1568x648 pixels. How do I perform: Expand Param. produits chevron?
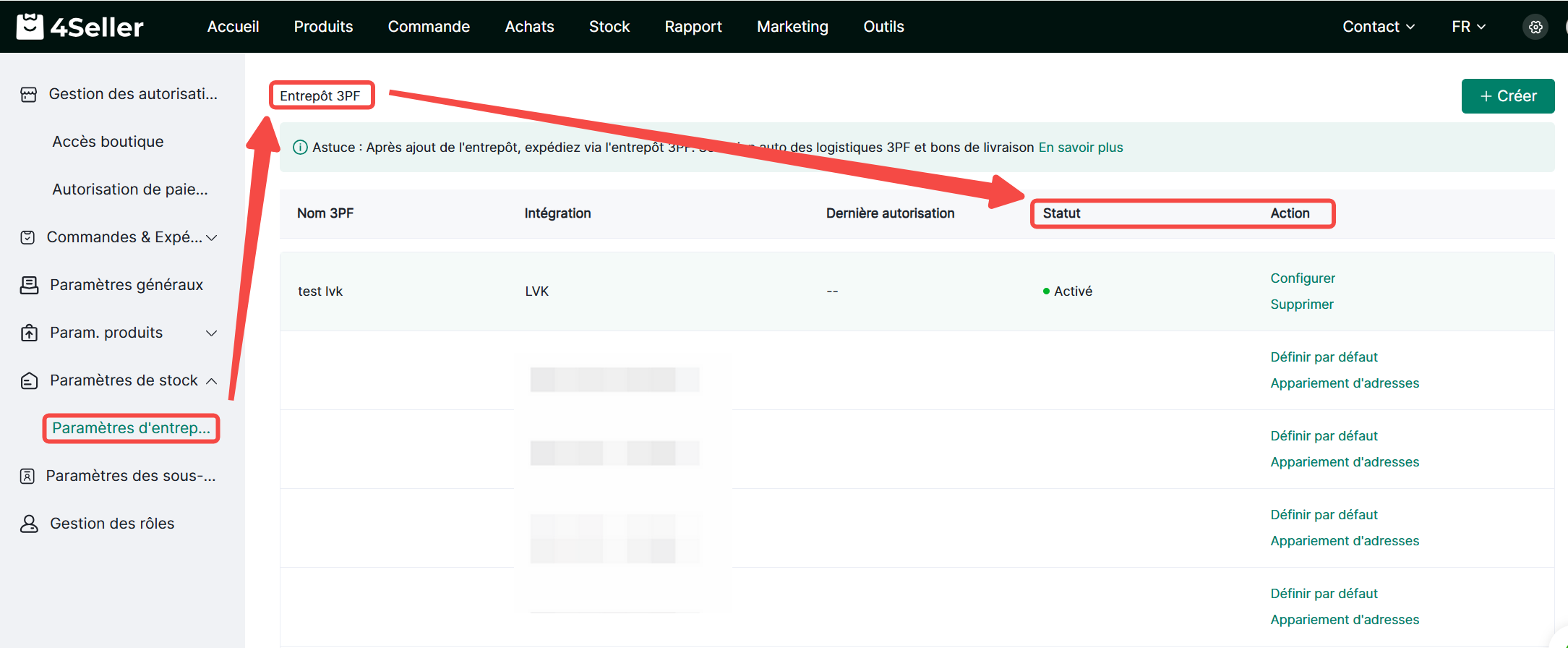(212, 333)
